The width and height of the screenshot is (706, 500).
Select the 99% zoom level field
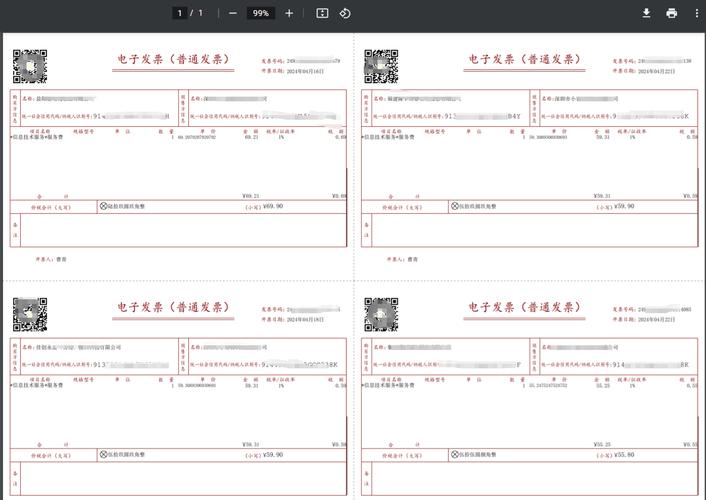click(261, 13)
